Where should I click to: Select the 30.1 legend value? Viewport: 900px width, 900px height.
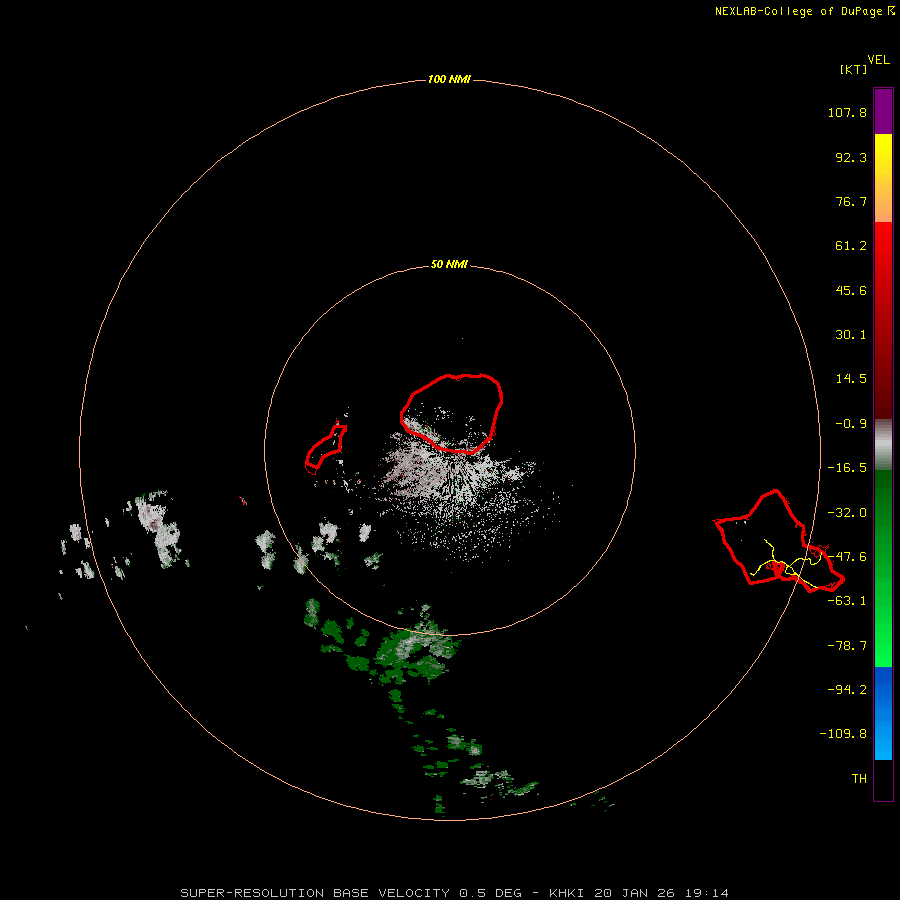851,335
